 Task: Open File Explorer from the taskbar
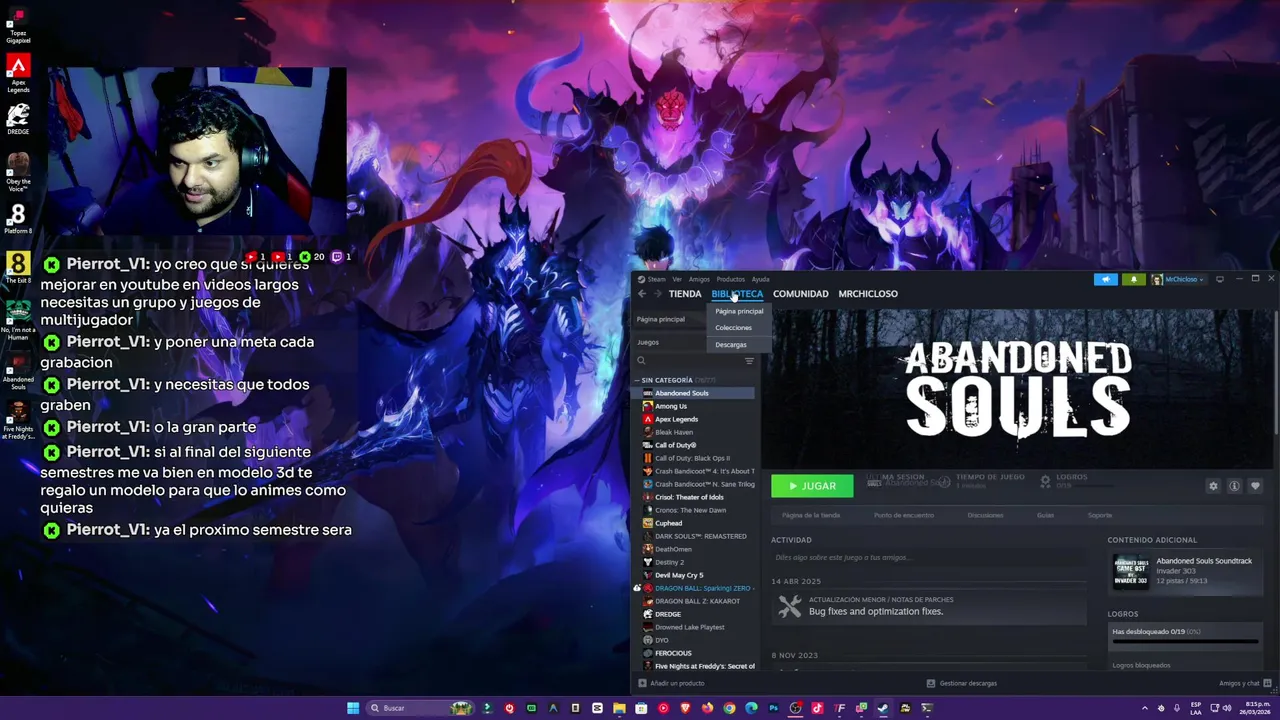[619, 708]
